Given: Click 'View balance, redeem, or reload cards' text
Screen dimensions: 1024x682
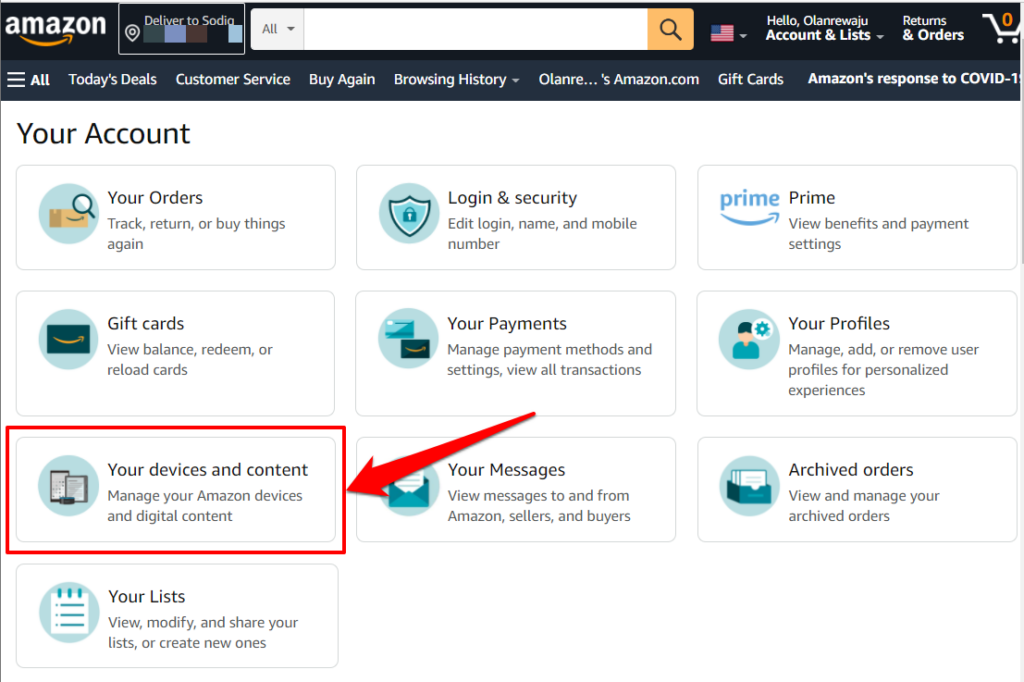Looking at the screenshot, I should (x=190, y=360).
